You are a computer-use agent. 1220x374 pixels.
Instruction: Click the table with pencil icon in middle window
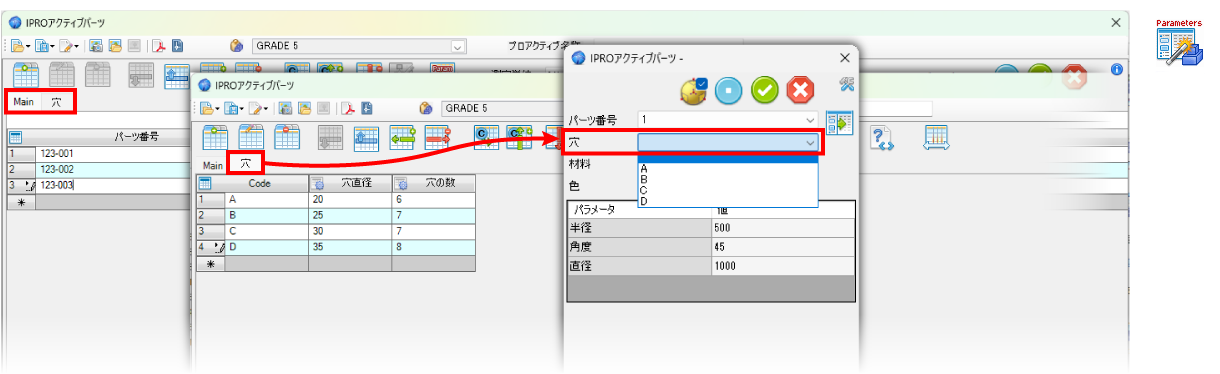(x=251, y=138)
